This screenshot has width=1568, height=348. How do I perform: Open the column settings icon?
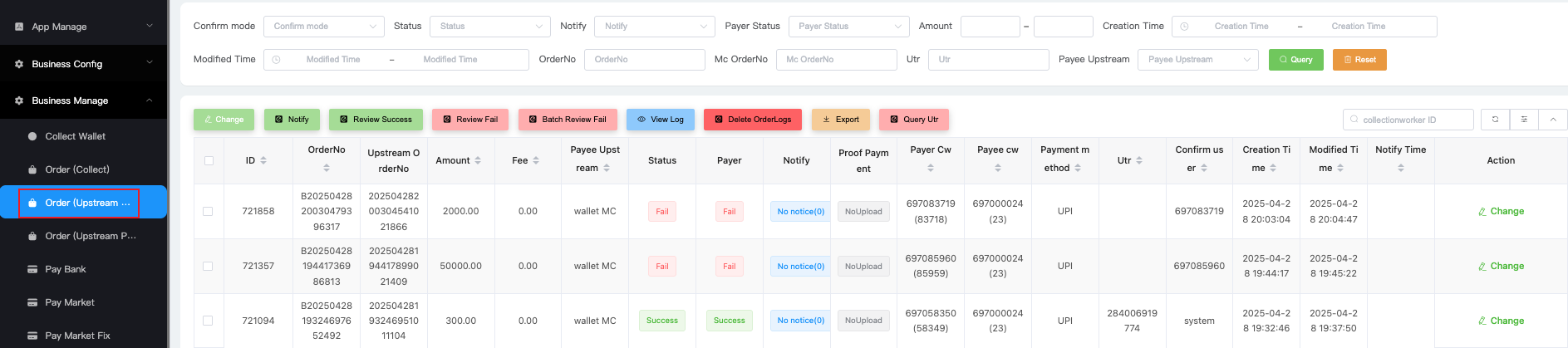click(x=1524, y=120)
